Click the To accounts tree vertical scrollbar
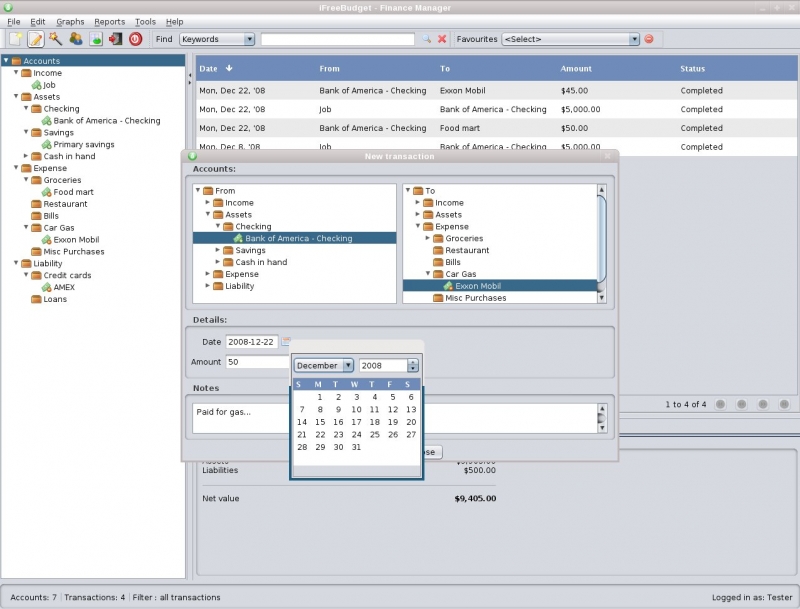Screen dimensions: 800x609 click(602, 240)
